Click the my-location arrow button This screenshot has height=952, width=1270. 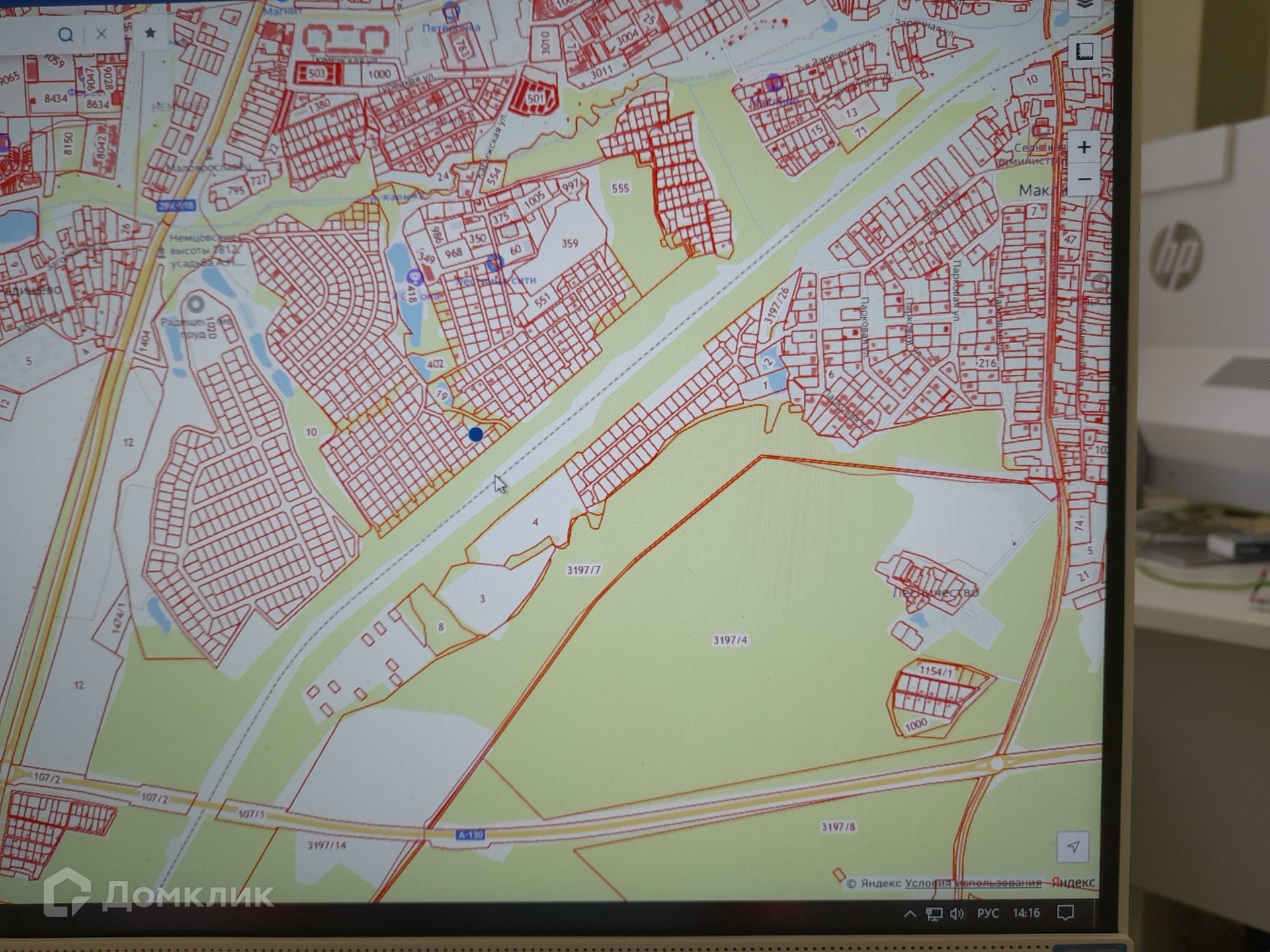pyautogui.click(x=1072, y=846)
